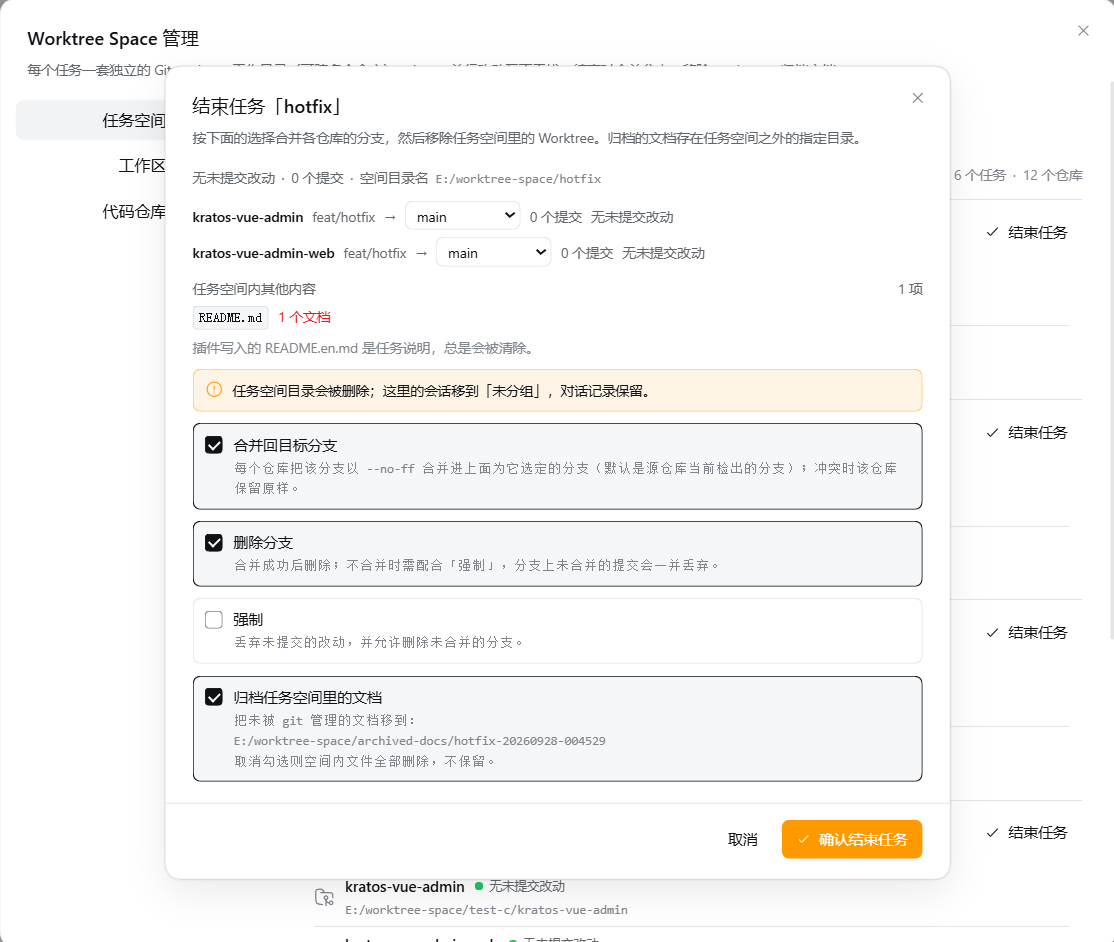1114x942 pixels.
Task: Click the 取消 button
Action: (742, 840)
